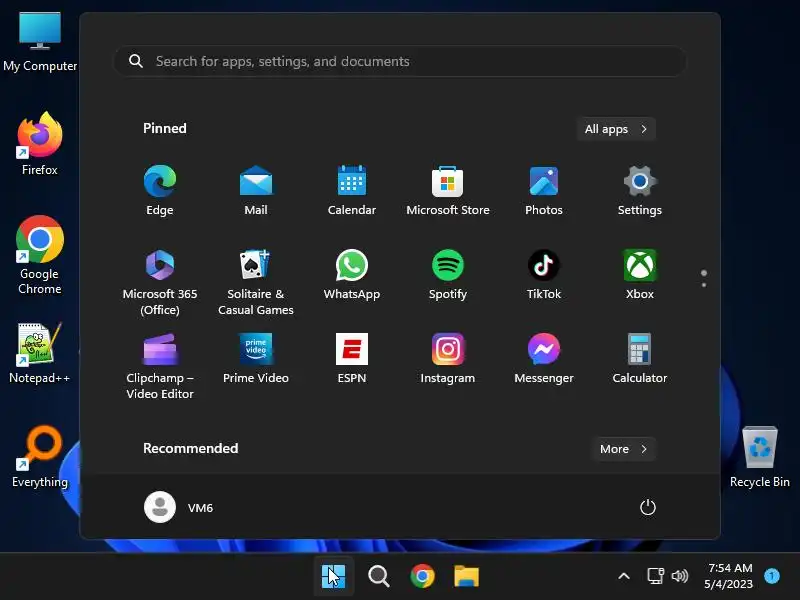Launch Spotify
Image resolution: width=800 pixels, height=600 pixels.
(447, 274)
